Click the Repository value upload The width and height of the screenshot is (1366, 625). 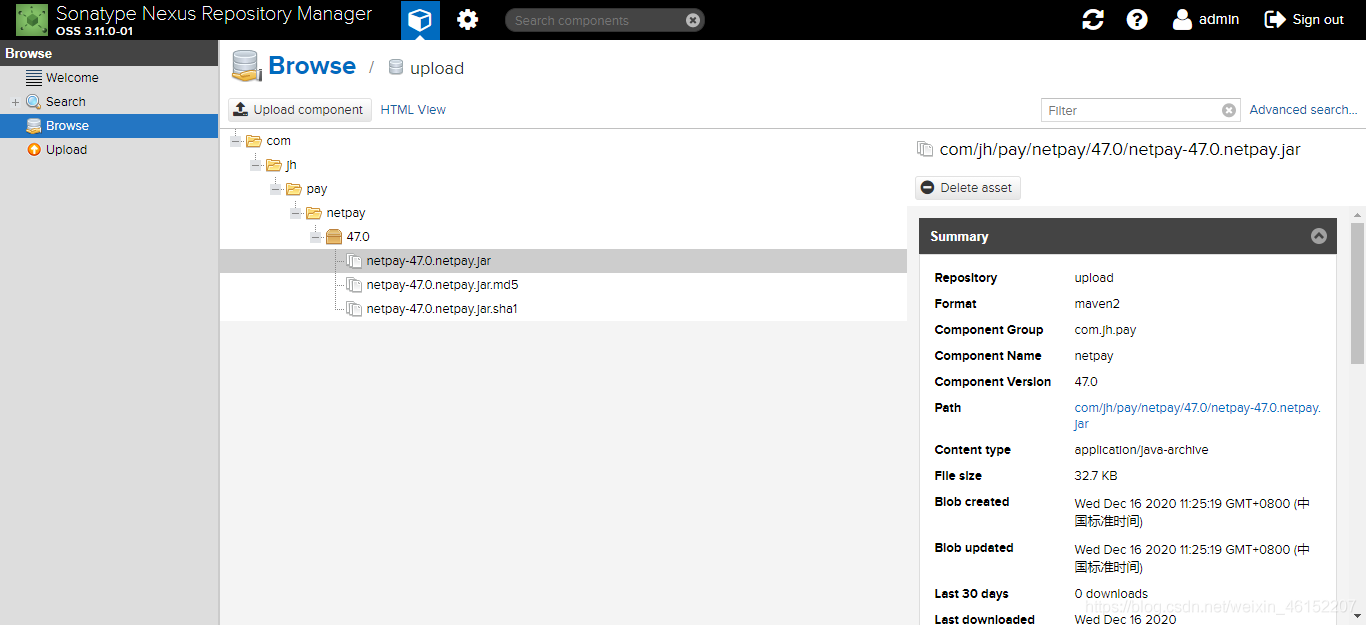pos(1094,278)
